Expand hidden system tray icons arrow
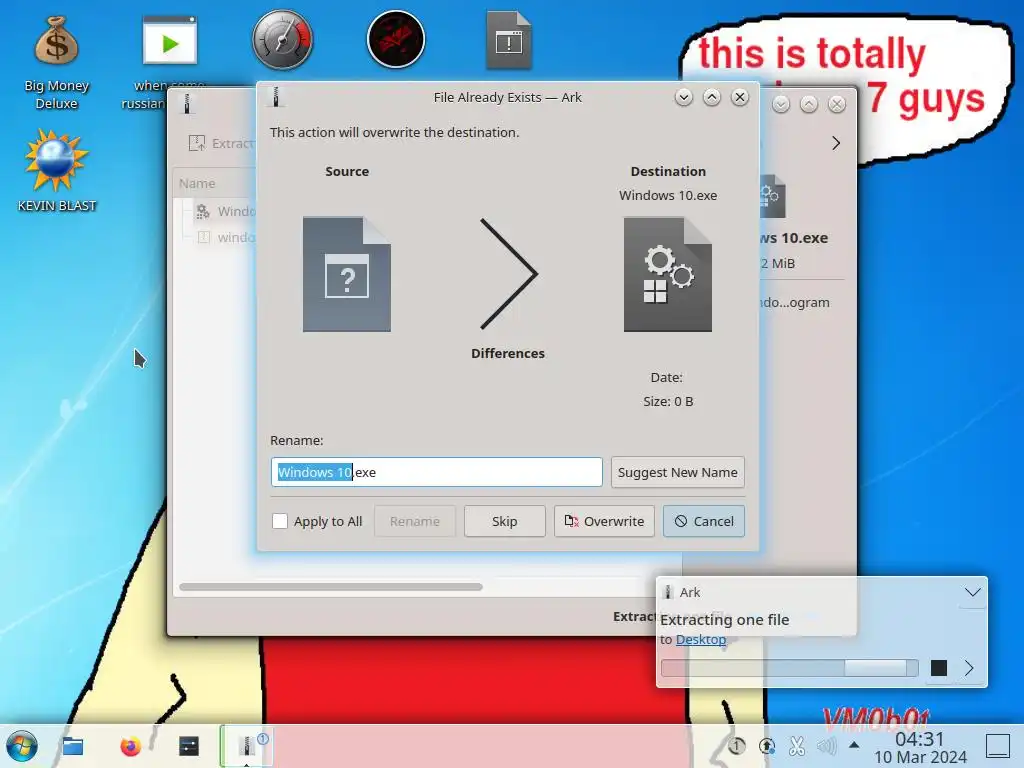The height and width of the screenshot is (768, 1024). click(854, 745)
